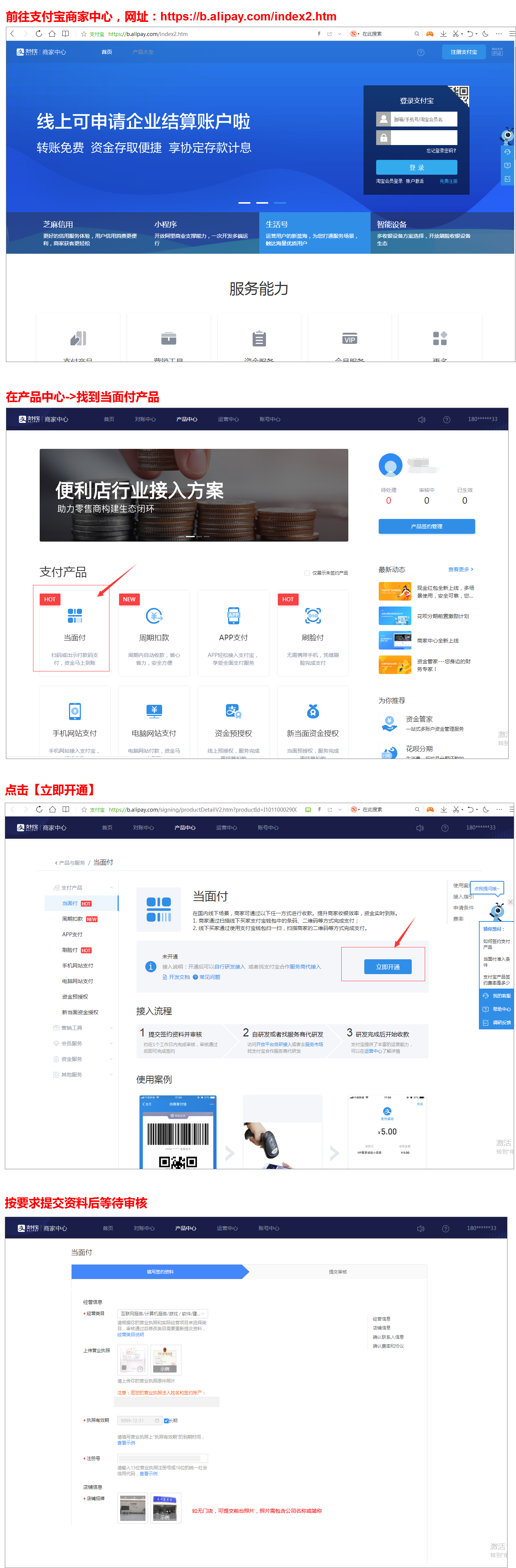Open the 对账中心 tab on 支付产品 page
The image size is (516, 1568).
pos(145,420)
